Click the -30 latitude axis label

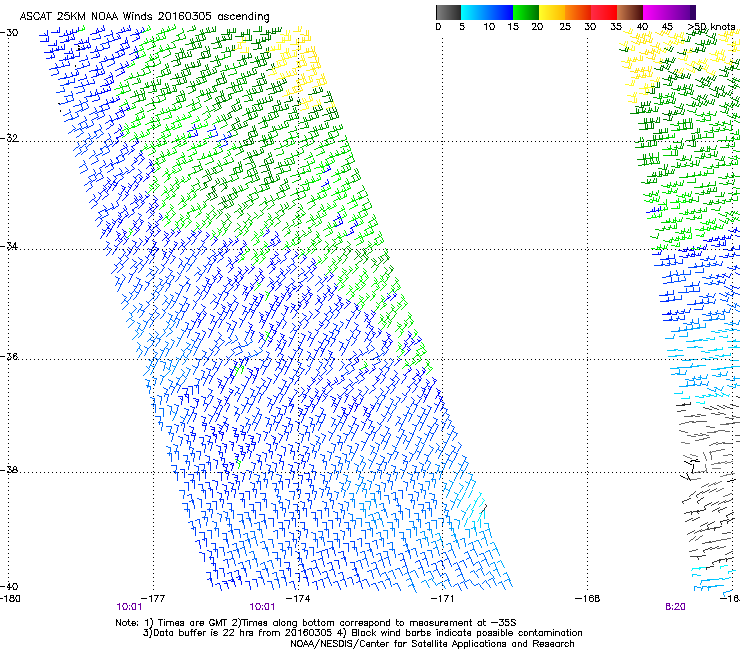point(9,33)
